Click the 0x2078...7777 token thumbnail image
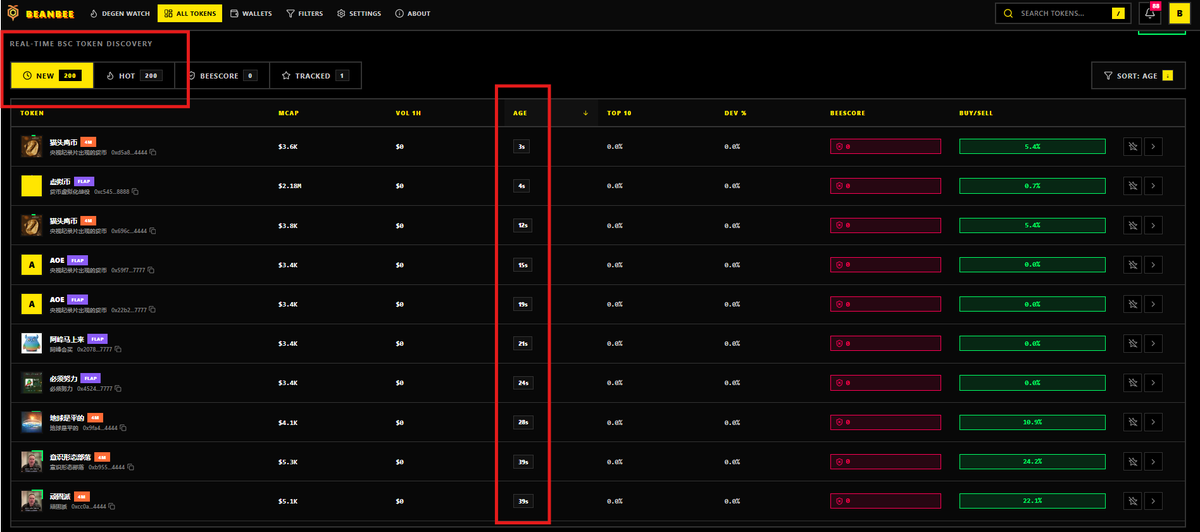Image resolution: width=1200 pixels, height=532 pixels. [31, 343]
